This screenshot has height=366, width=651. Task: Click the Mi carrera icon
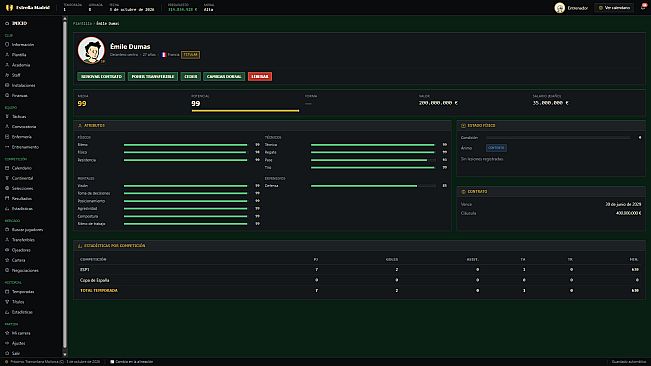point(7,333)
